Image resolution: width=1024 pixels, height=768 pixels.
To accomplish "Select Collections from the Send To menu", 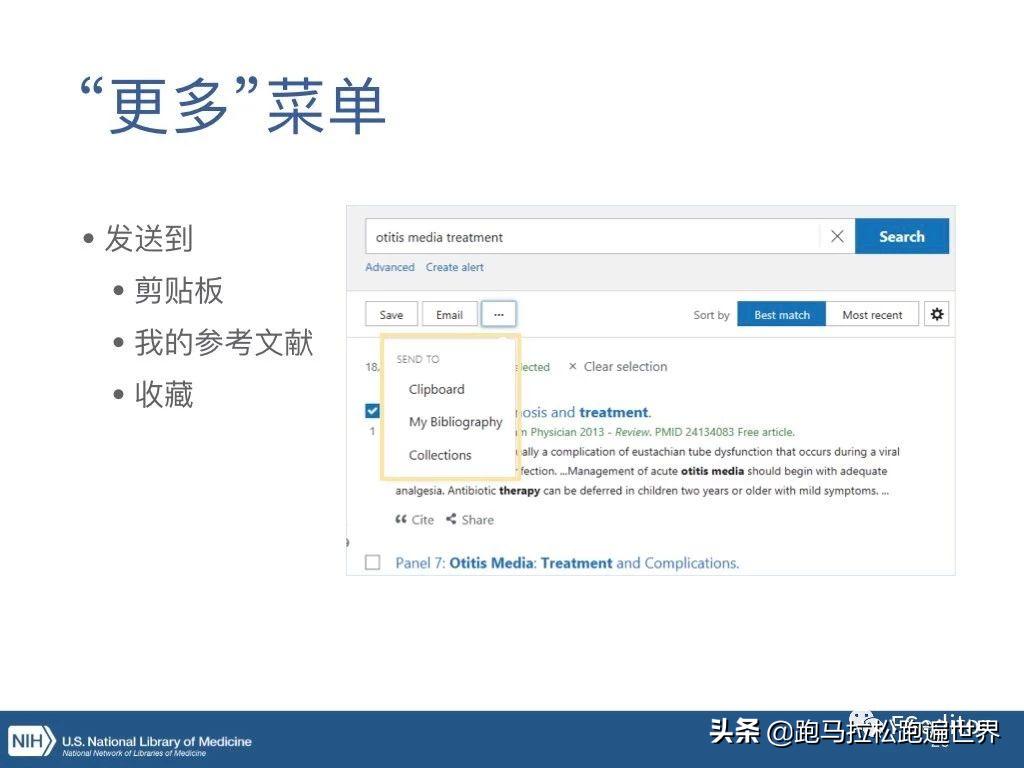I will (440, 455).
